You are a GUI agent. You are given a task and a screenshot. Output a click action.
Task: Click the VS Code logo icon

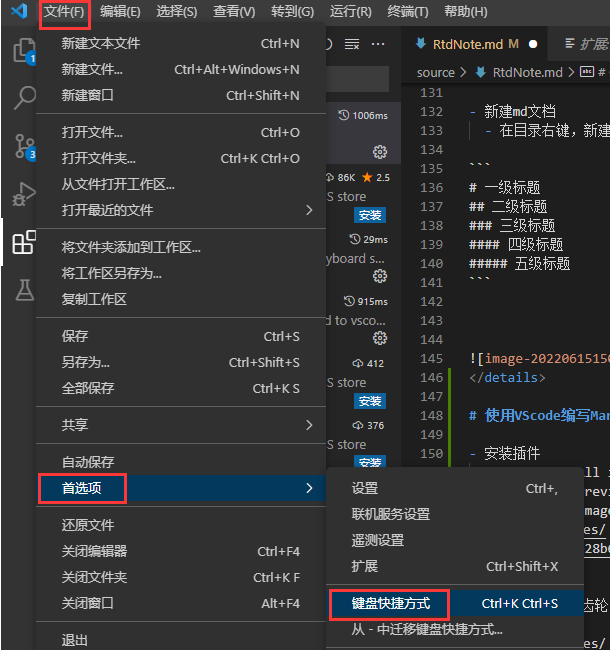pos(19,11)
